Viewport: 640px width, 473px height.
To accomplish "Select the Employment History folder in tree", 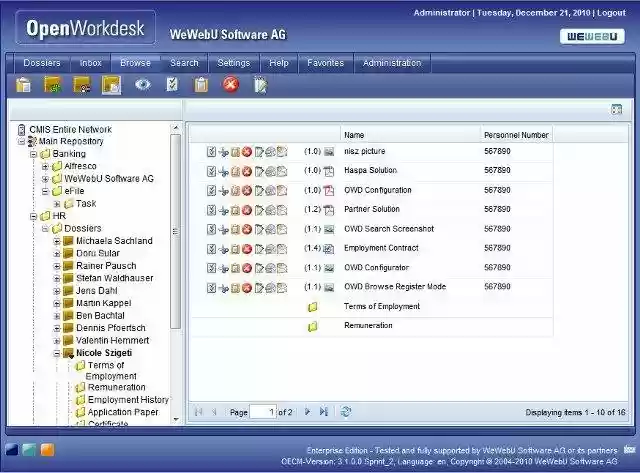I will pos(128,400).
